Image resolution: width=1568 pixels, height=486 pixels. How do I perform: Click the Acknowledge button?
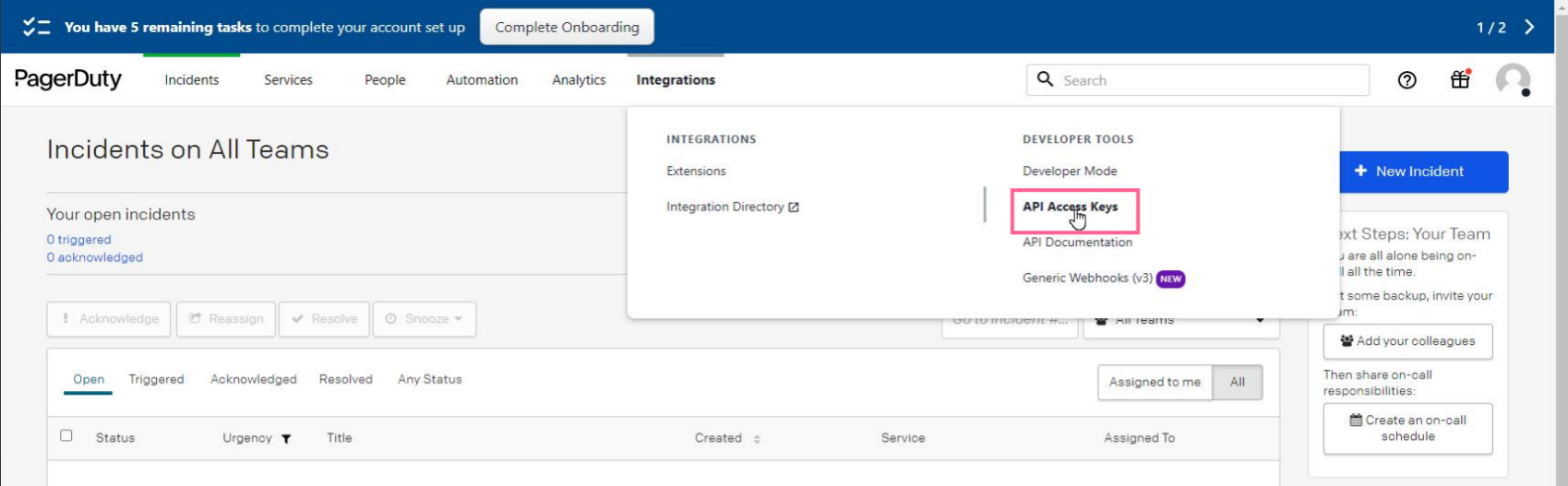point(109,319)
